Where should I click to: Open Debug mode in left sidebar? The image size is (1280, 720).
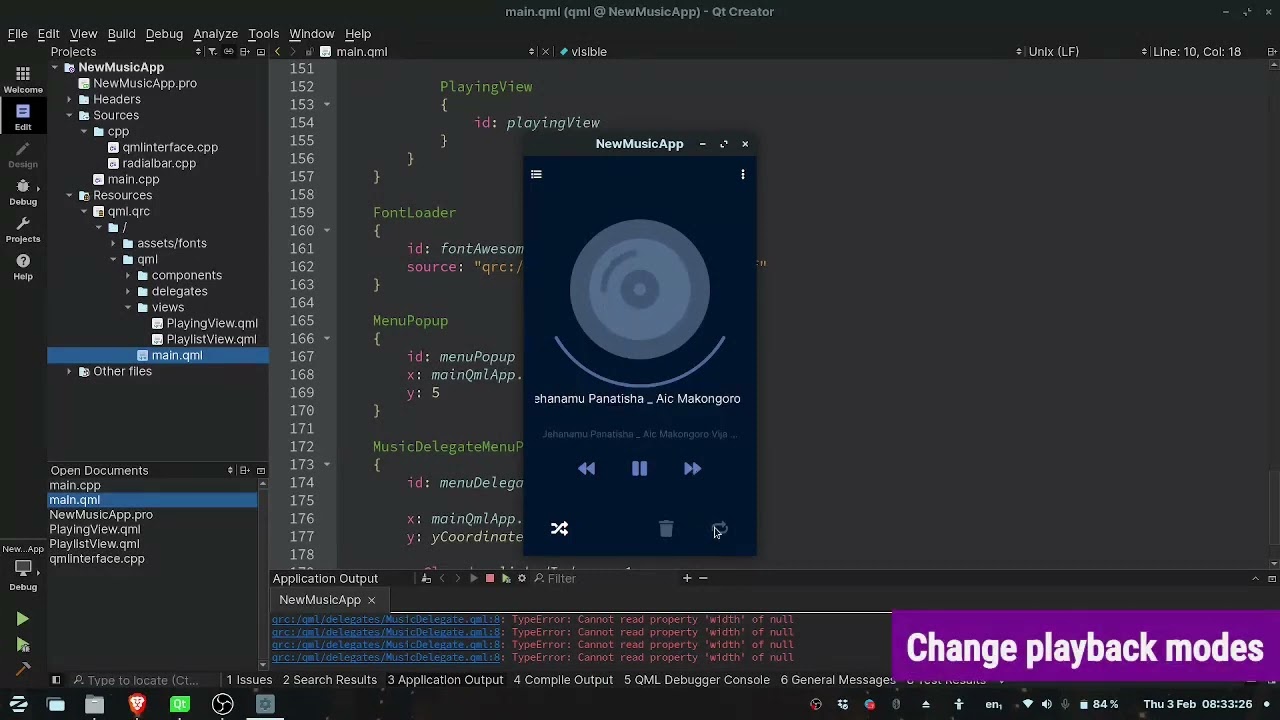point(23,191)
